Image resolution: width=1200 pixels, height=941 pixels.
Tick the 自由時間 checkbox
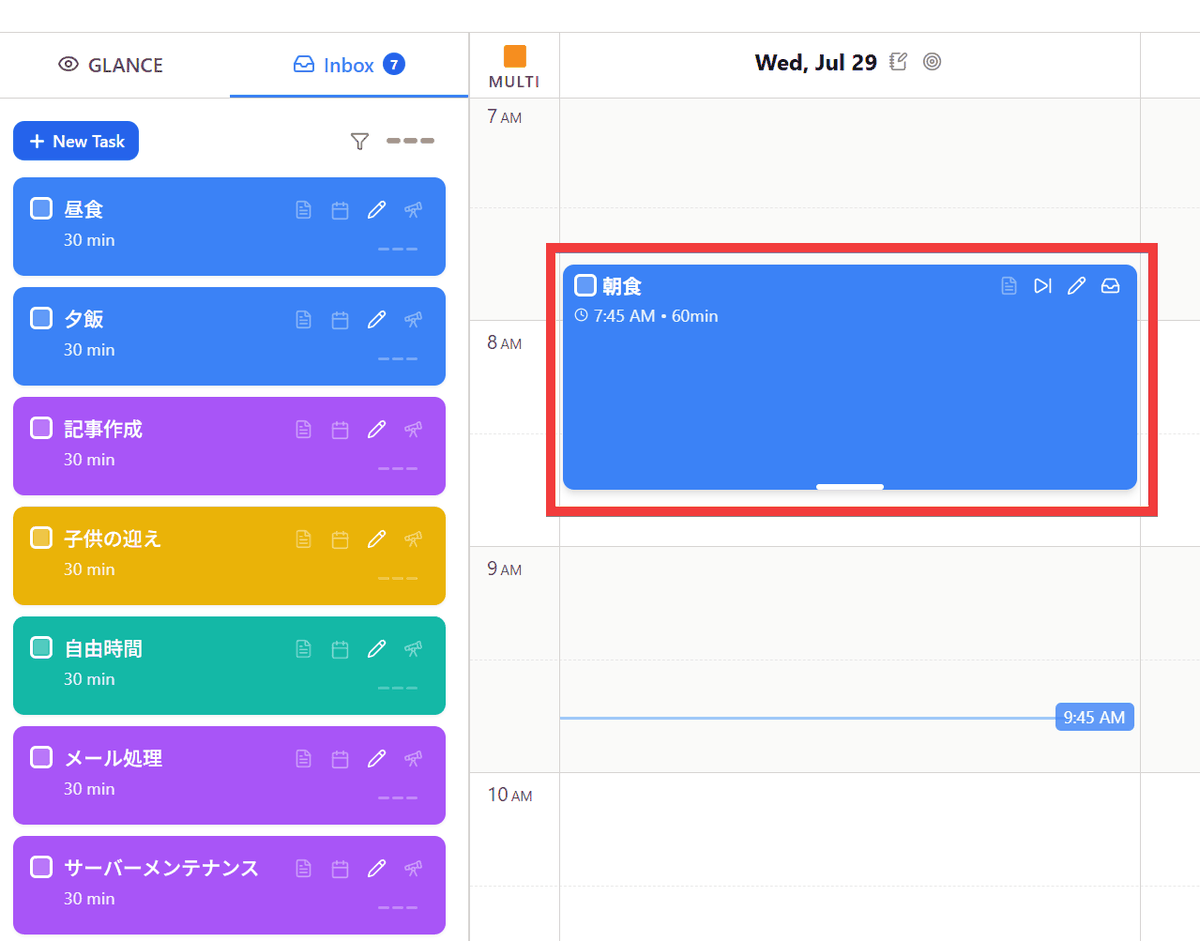point(41,647)
